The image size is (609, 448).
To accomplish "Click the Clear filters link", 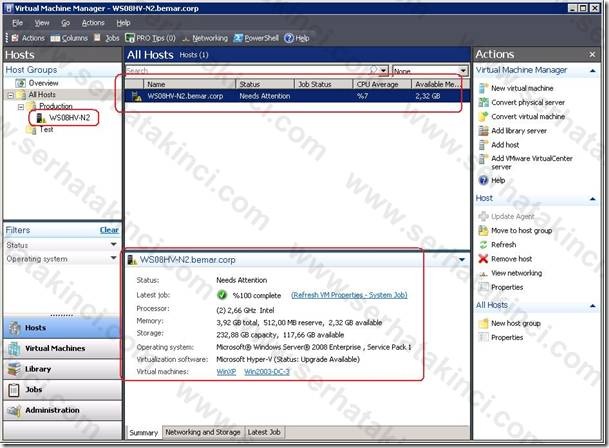I will point(109,230).
